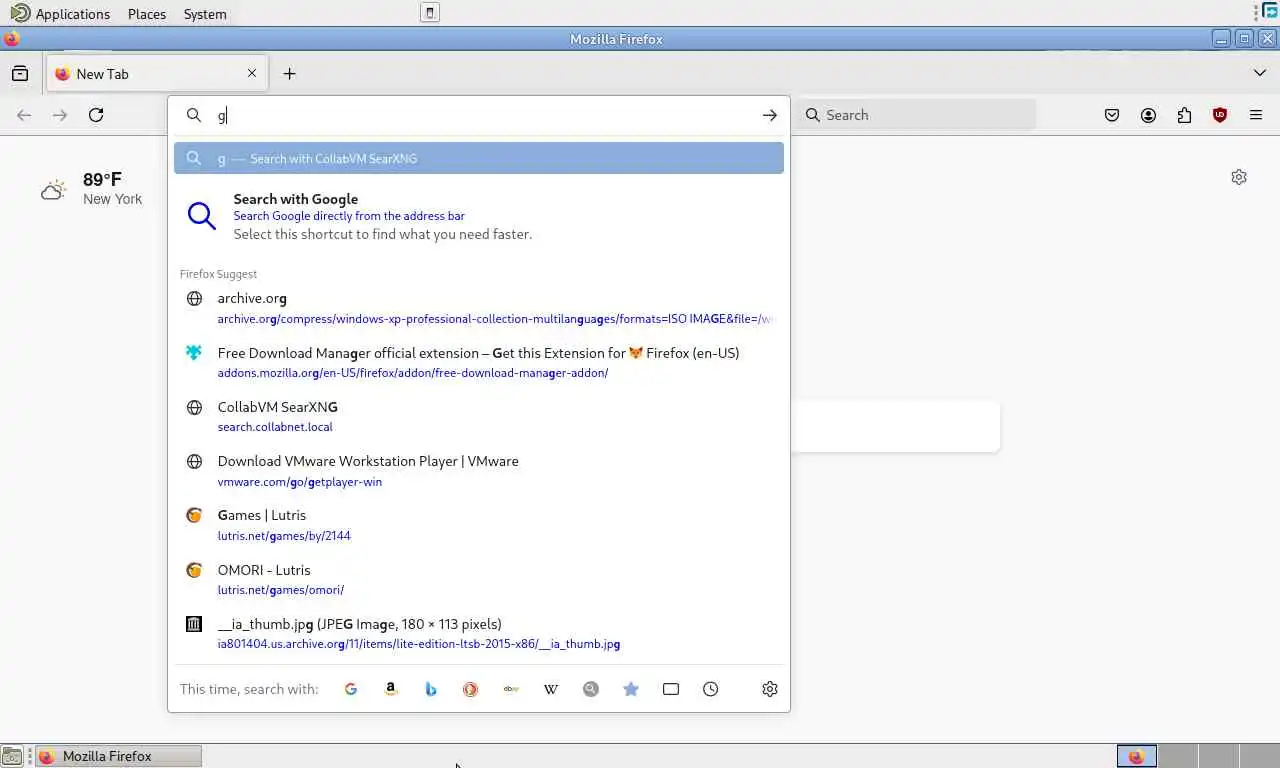Screen dimensions: 1280x768
Task: Open the Games | Lutris suggestion
Action: click(x=479, y=525)
